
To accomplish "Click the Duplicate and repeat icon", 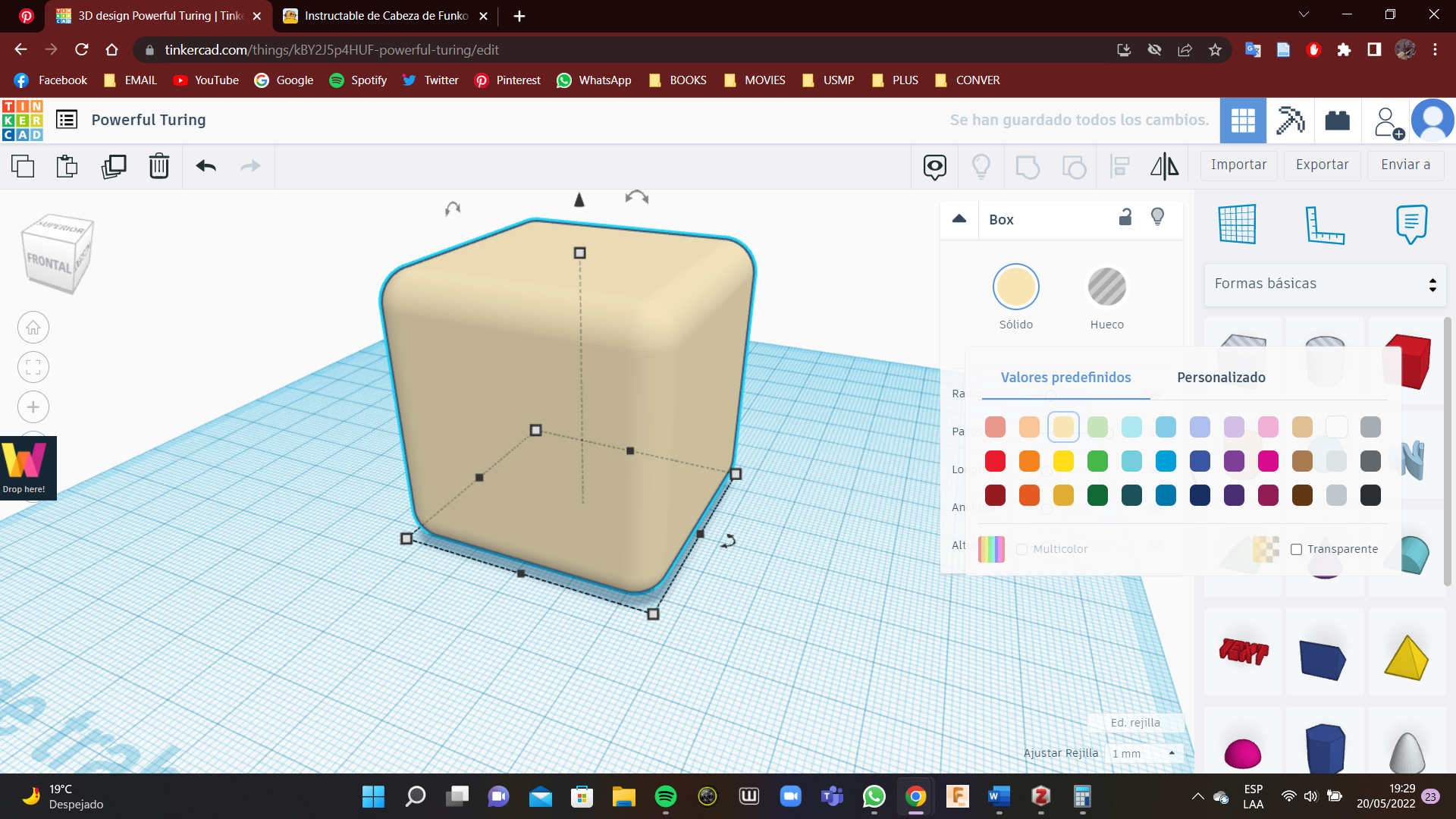I will click(114, 166).
